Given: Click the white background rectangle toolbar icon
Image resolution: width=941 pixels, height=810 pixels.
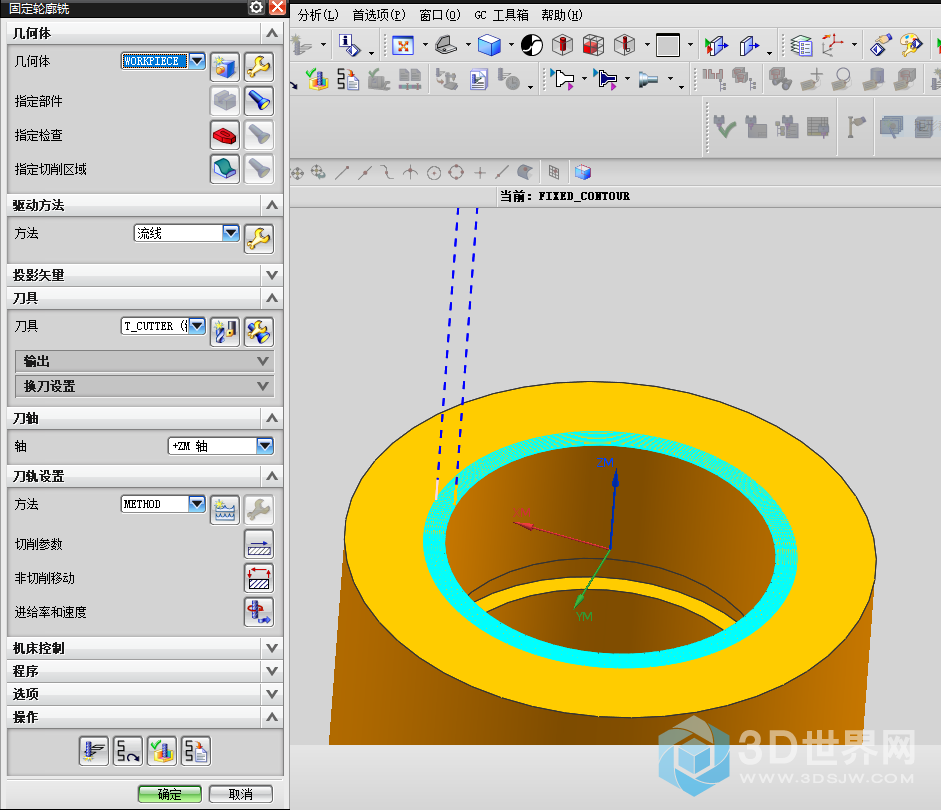Looking at the screenshot, I should pyautogui.click(x=668, y=45).
